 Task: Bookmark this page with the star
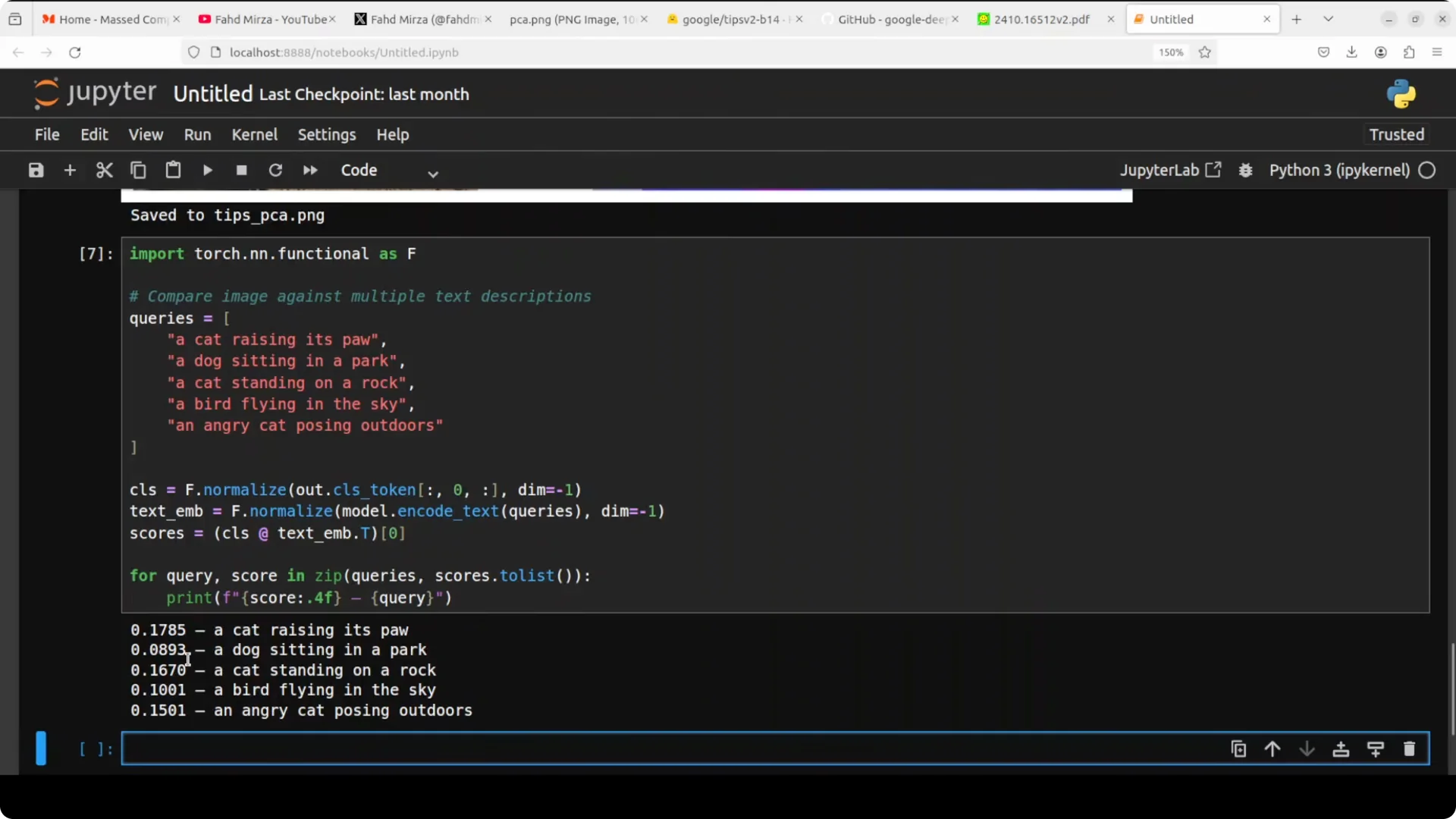pyautogui.click(x=1204, y=52)
